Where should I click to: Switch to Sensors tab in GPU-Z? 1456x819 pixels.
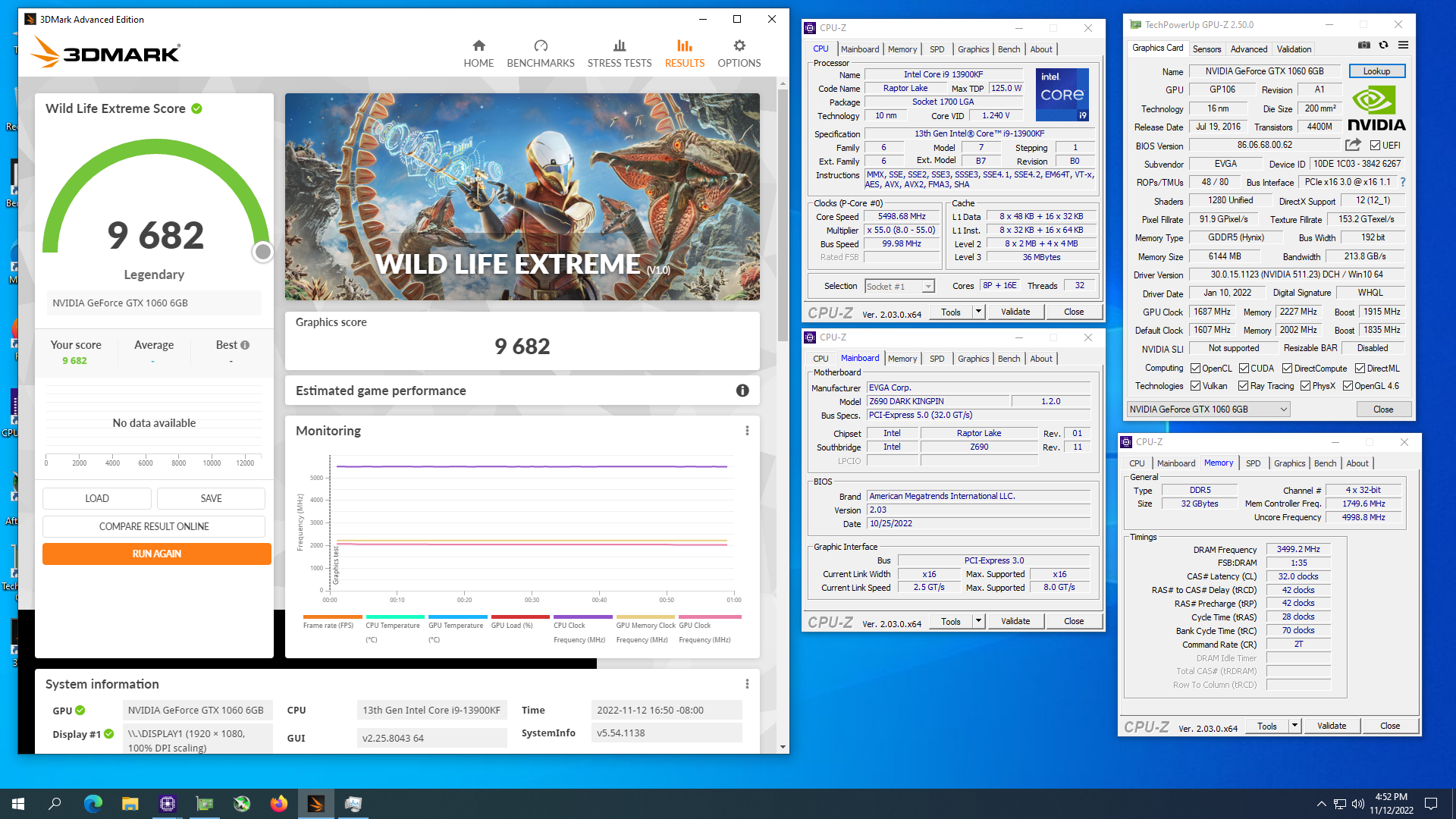point(1207,49)
